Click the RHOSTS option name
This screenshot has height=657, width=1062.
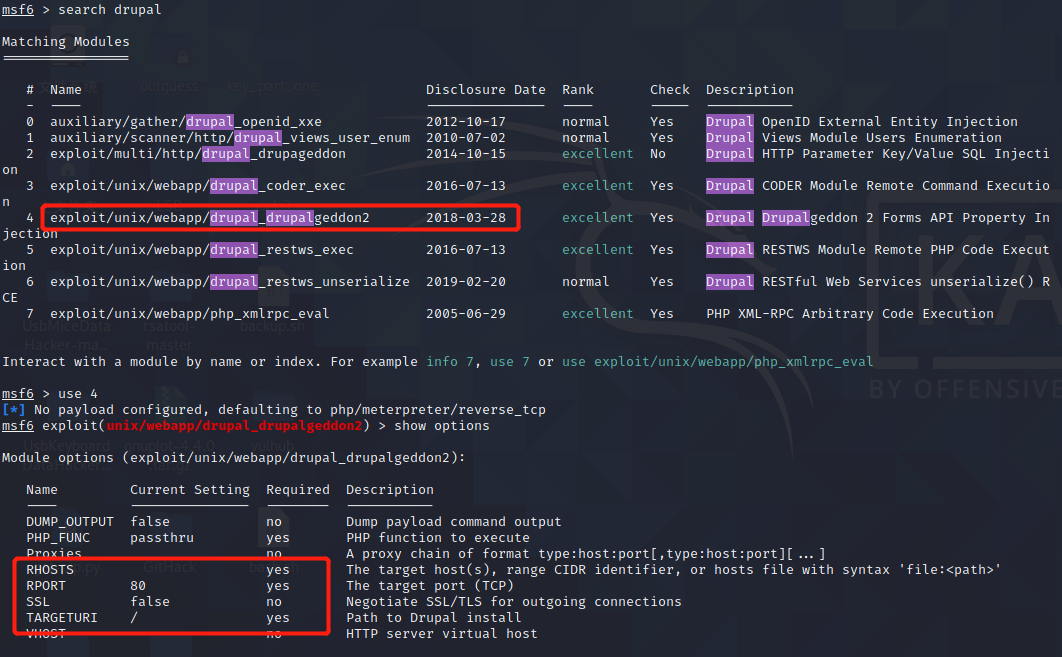click(50, 570)
